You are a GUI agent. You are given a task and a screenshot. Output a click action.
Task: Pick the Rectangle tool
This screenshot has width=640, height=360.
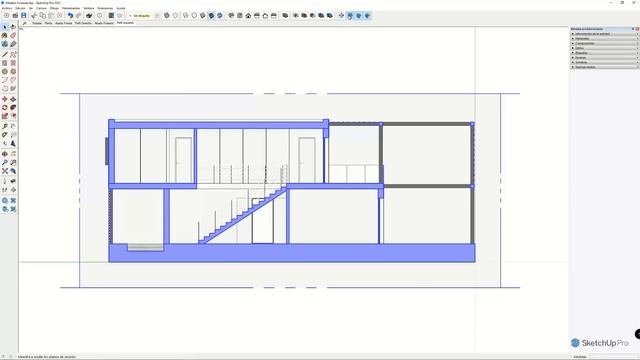(x=5, y=63)
